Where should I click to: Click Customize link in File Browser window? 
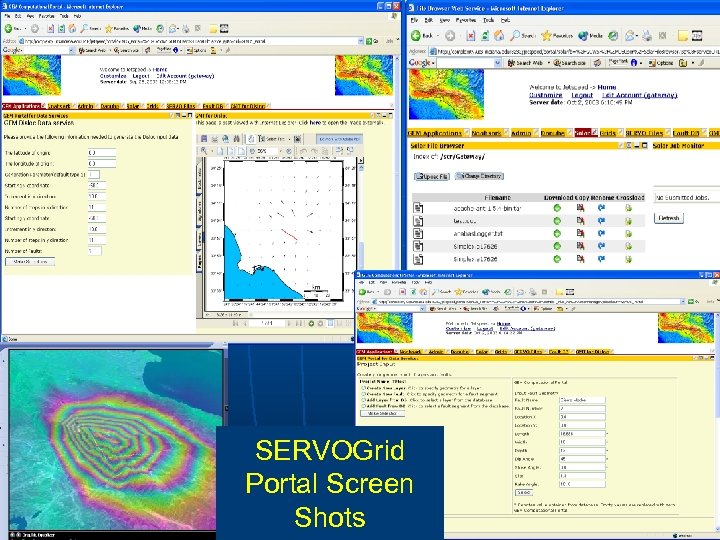point(546,95)
